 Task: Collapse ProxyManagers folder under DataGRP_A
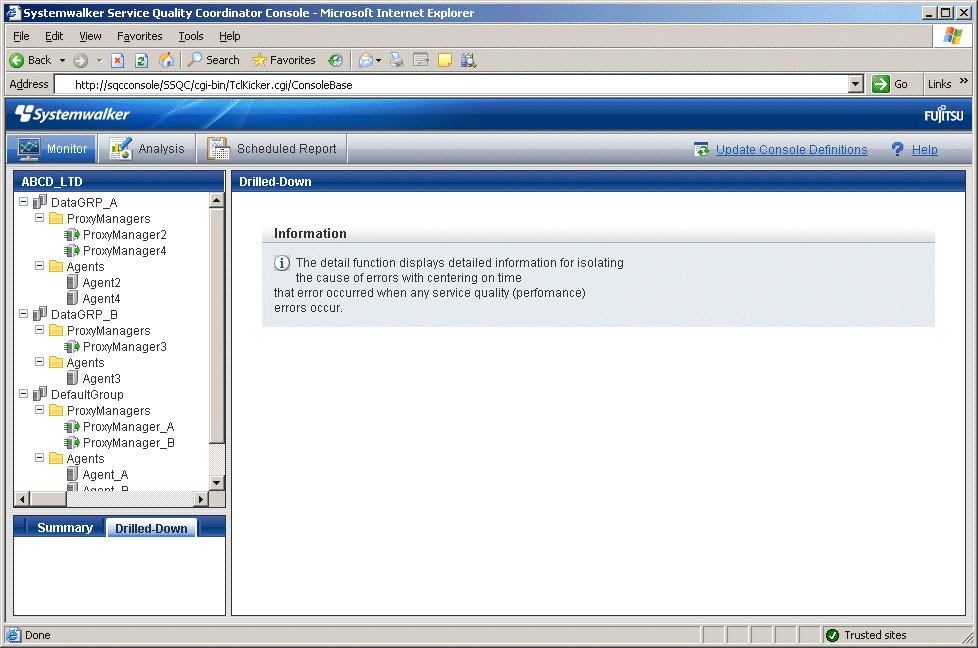coord(39,218)
